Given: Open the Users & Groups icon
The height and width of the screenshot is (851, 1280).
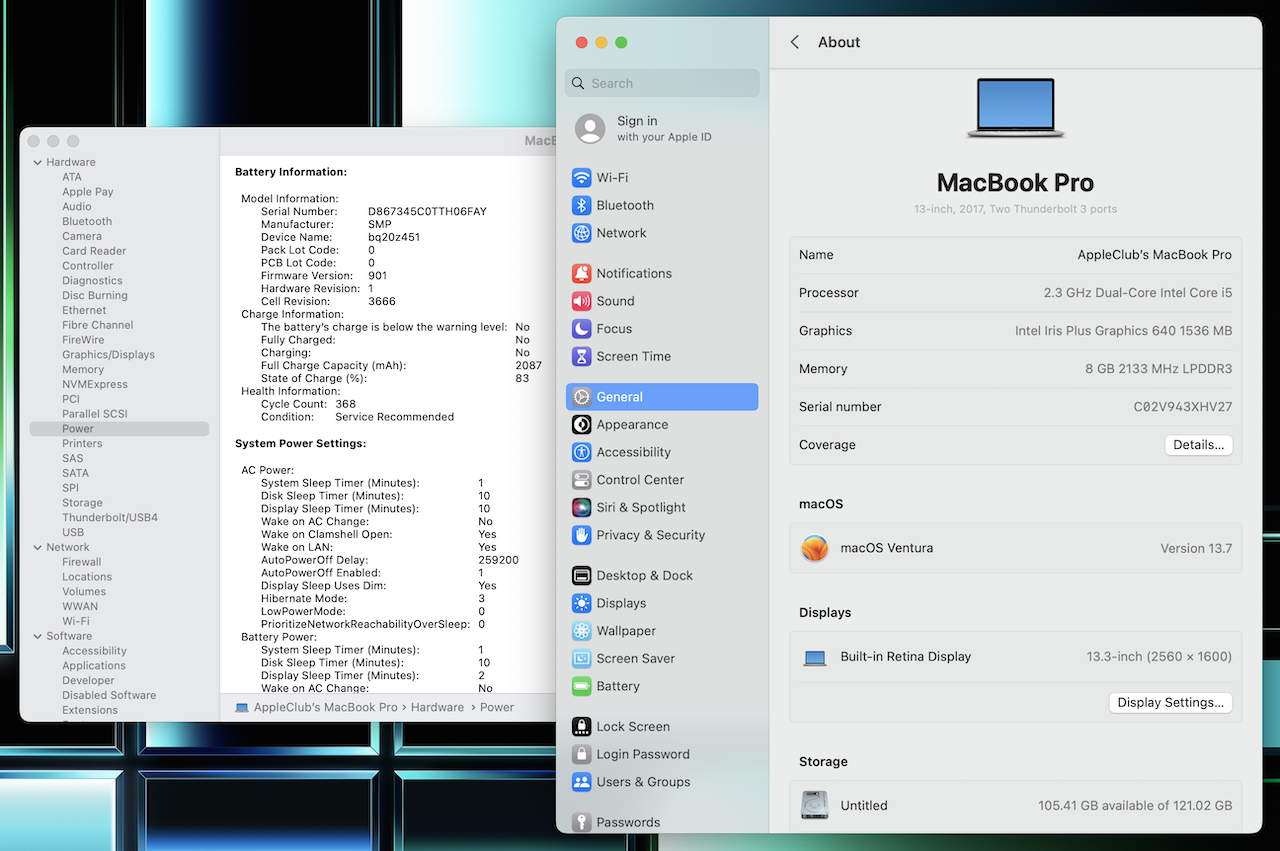Looking at the screenshot, I should [581, 782].
